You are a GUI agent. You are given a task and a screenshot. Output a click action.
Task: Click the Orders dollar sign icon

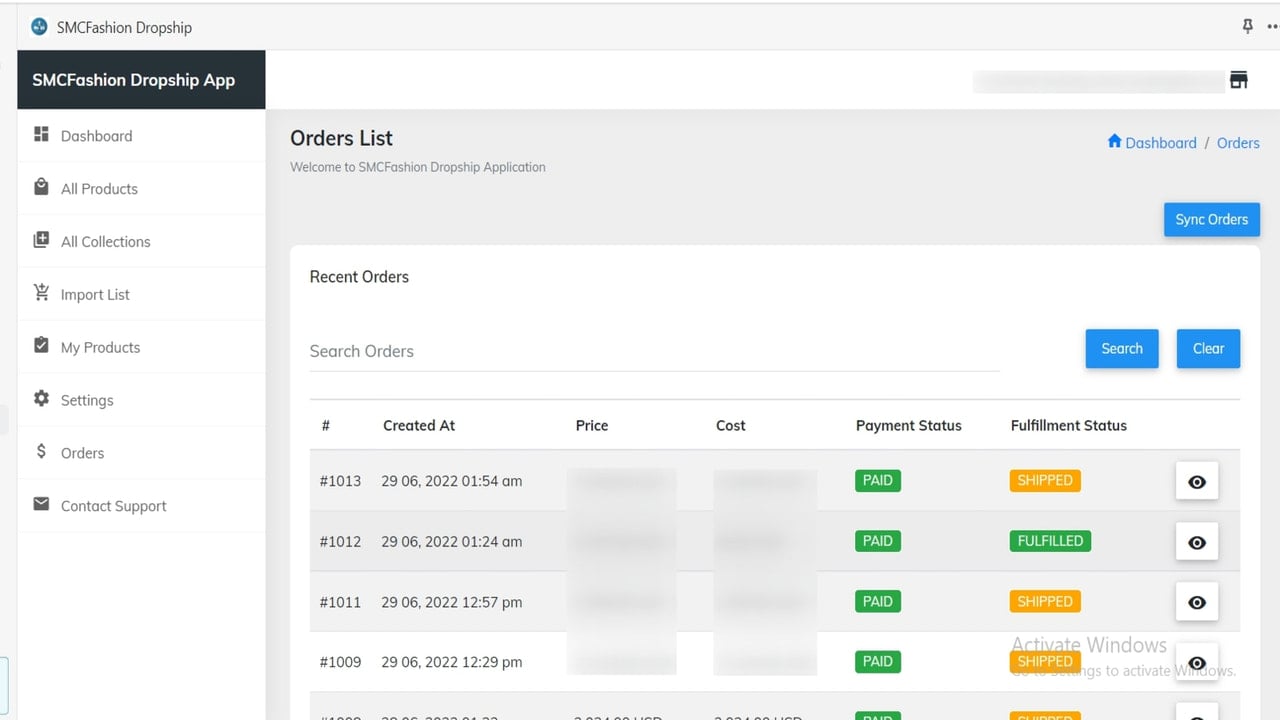41,451
